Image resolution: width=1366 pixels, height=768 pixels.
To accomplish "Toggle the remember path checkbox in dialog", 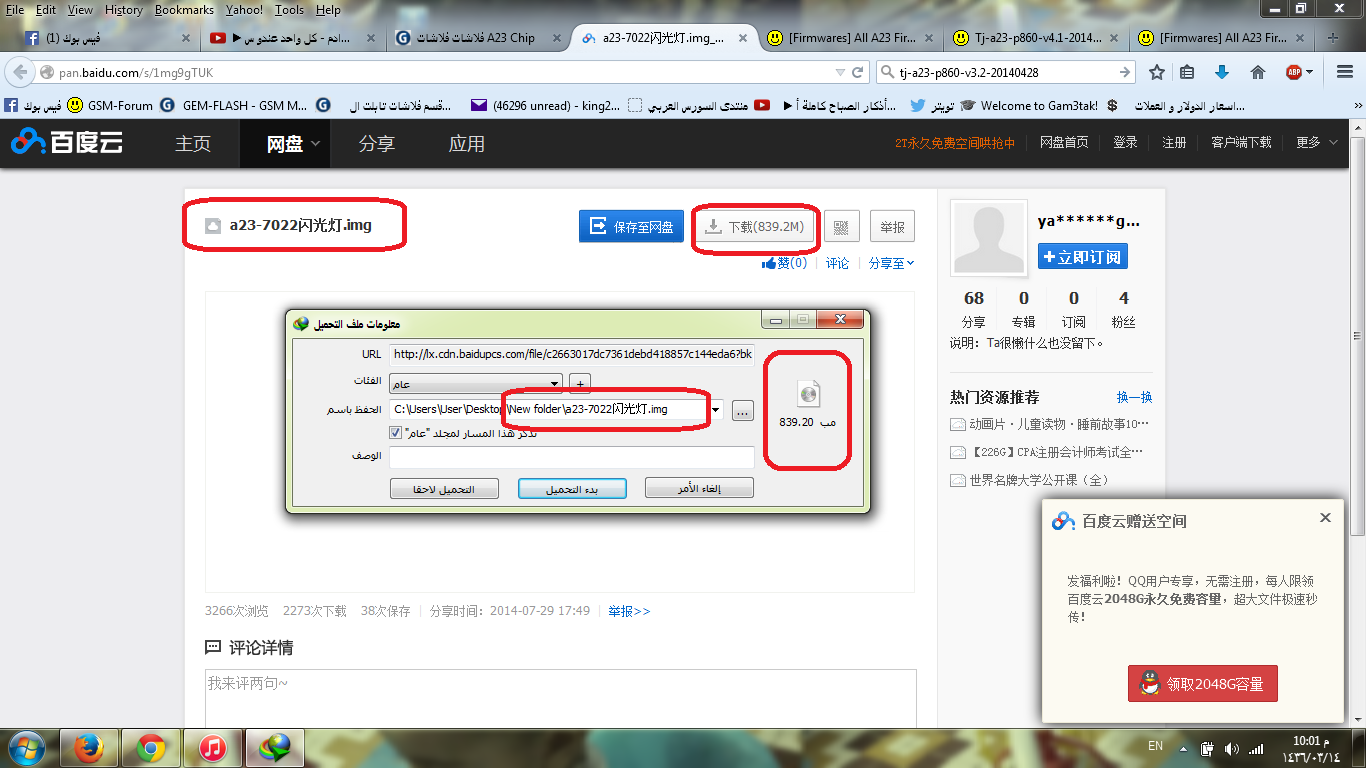I will point(395,433).
